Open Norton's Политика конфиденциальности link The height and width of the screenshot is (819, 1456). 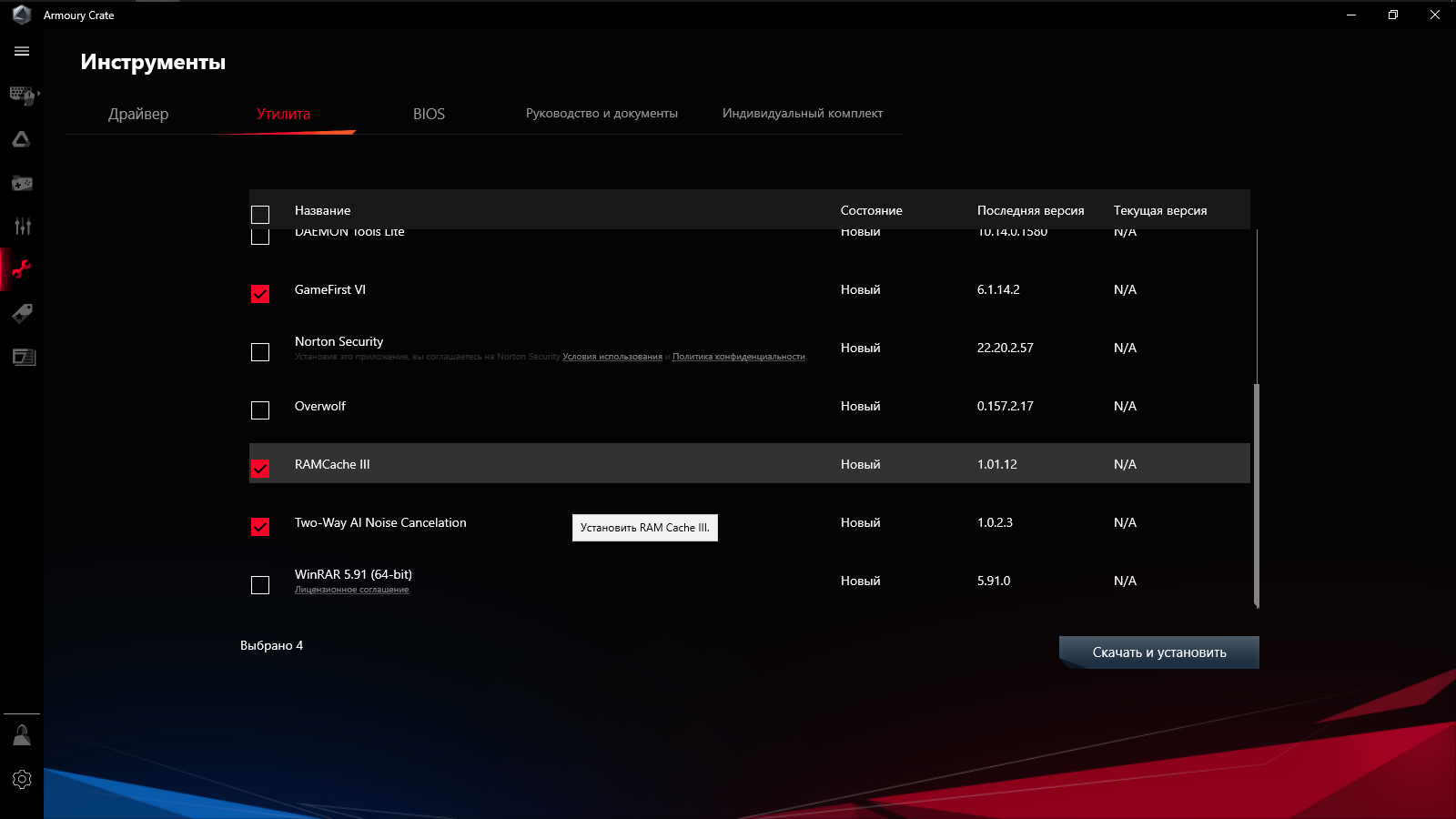[x=739, y=357]
